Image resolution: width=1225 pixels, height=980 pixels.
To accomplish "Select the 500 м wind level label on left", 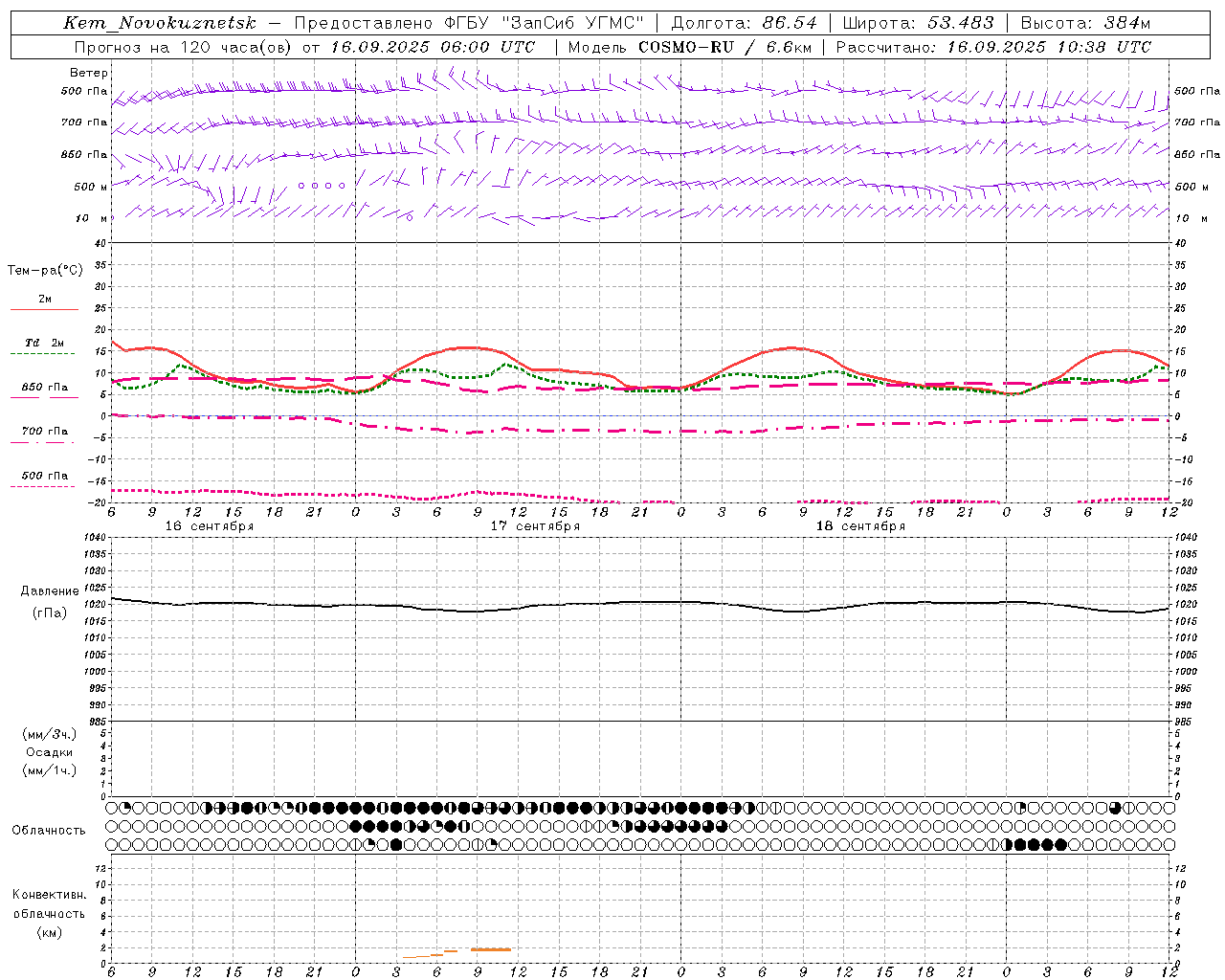I will 91,187.
